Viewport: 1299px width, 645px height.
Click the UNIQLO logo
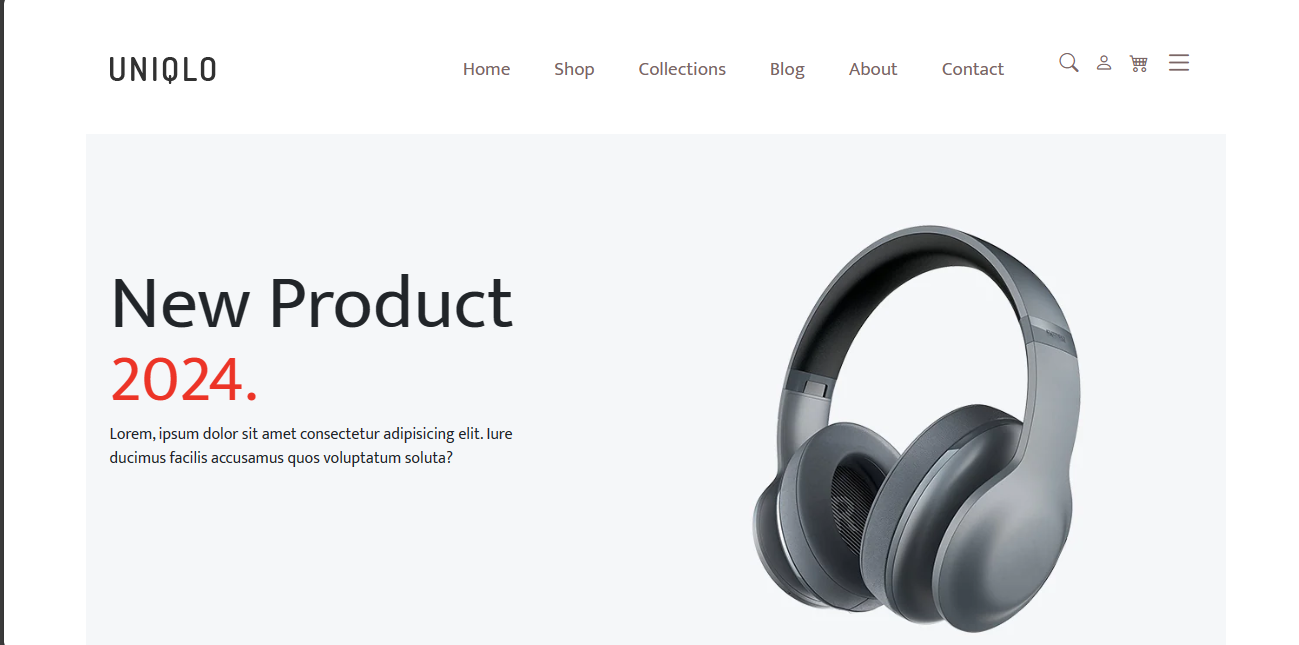coord(163,69)
